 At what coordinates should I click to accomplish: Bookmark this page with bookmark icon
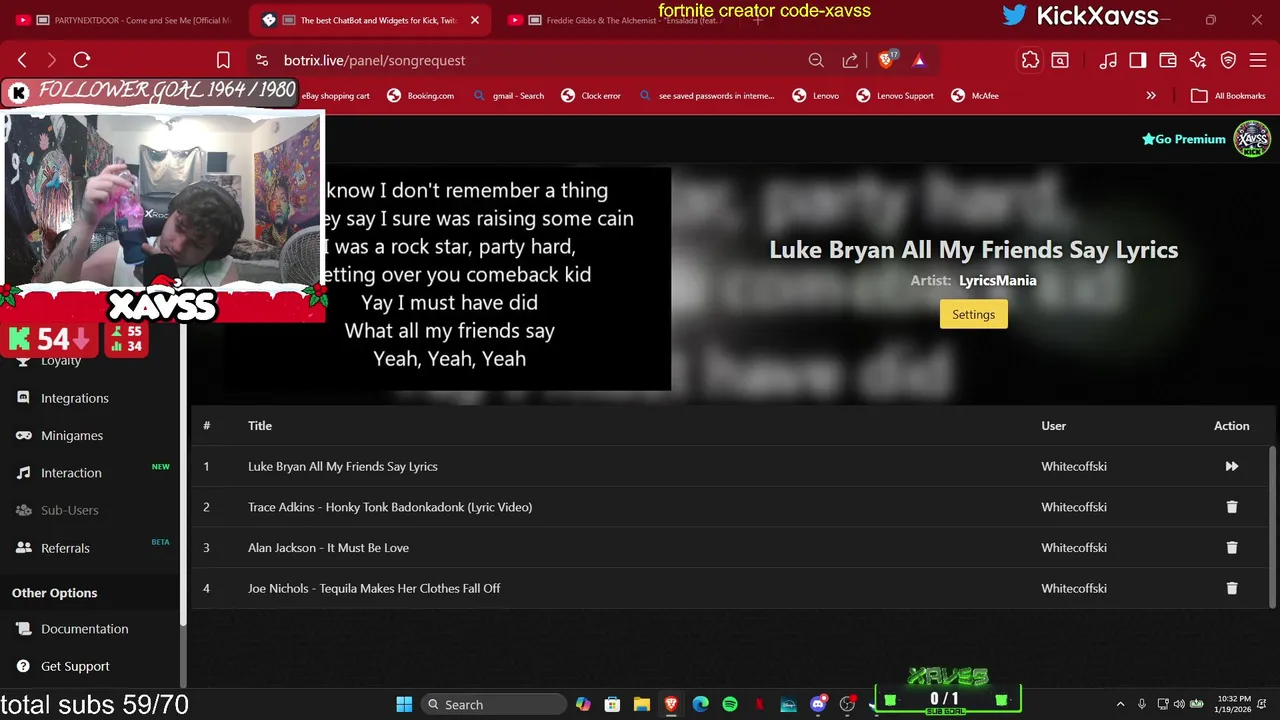223,60
